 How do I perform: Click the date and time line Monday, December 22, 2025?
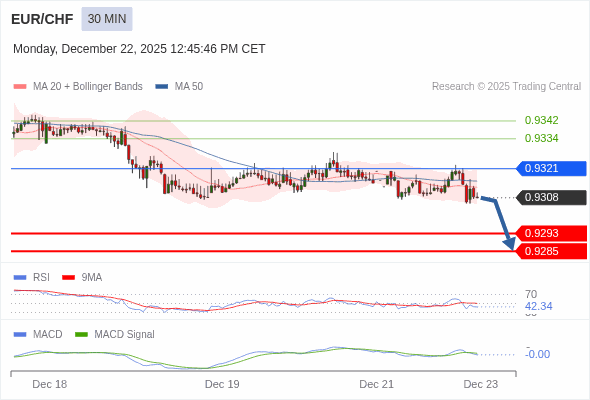pos(139,49)
